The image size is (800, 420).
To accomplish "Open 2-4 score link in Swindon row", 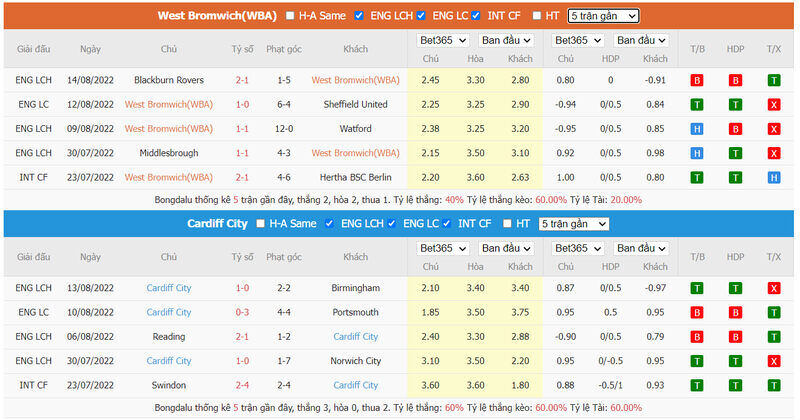I will [242, 385].
